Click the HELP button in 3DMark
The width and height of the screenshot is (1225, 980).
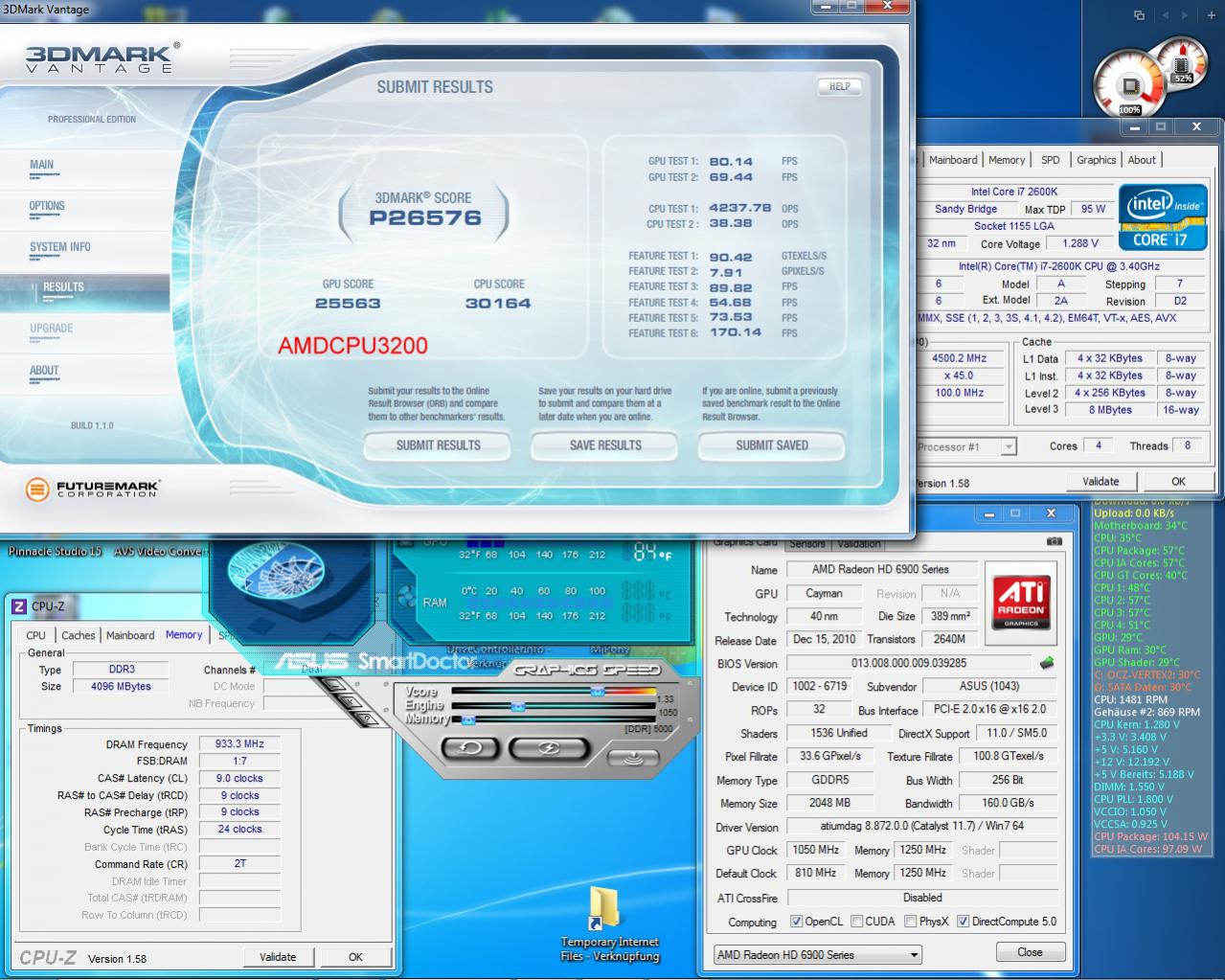(840, 87)
